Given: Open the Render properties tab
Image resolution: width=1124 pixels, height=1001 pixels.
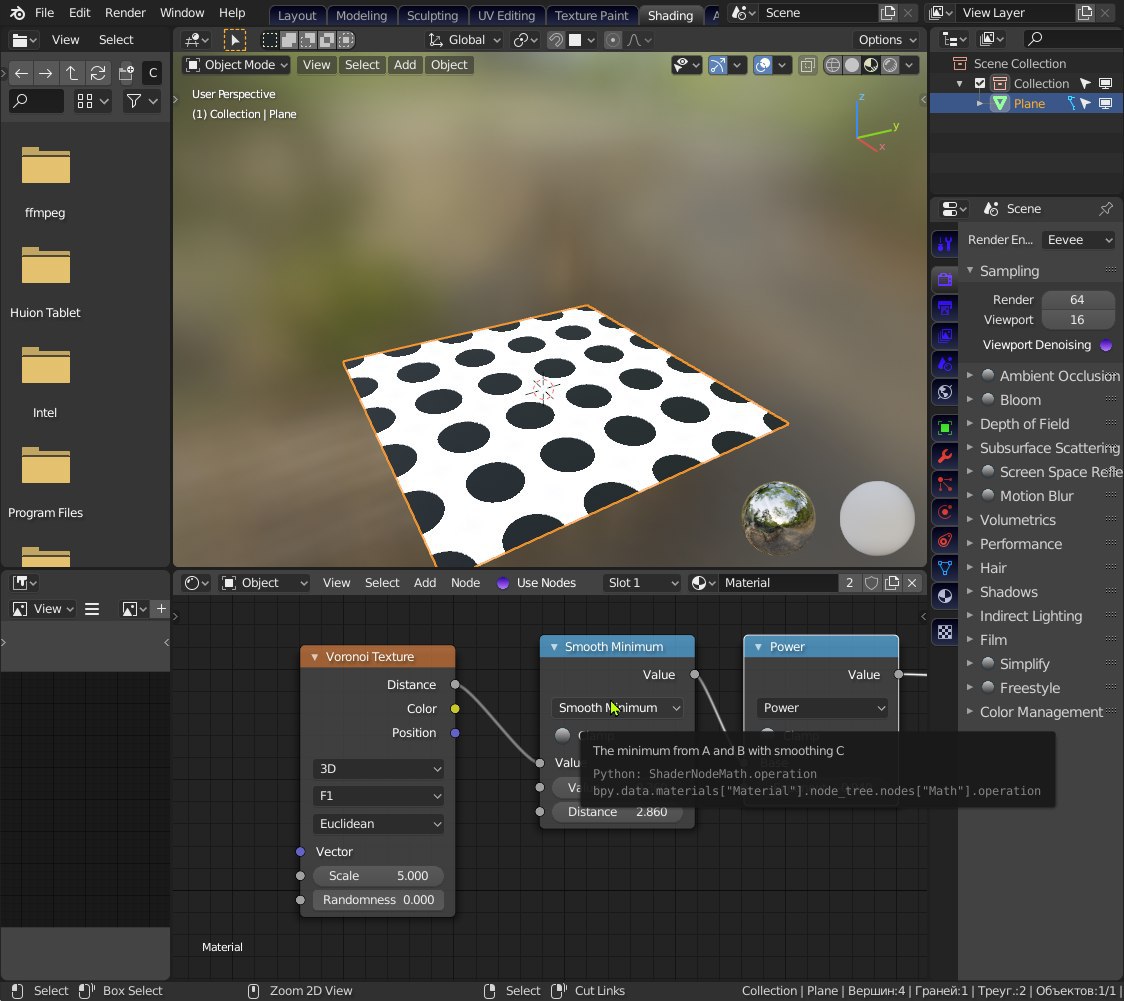Looking at the screenshot, I should [x=945, y=280].
